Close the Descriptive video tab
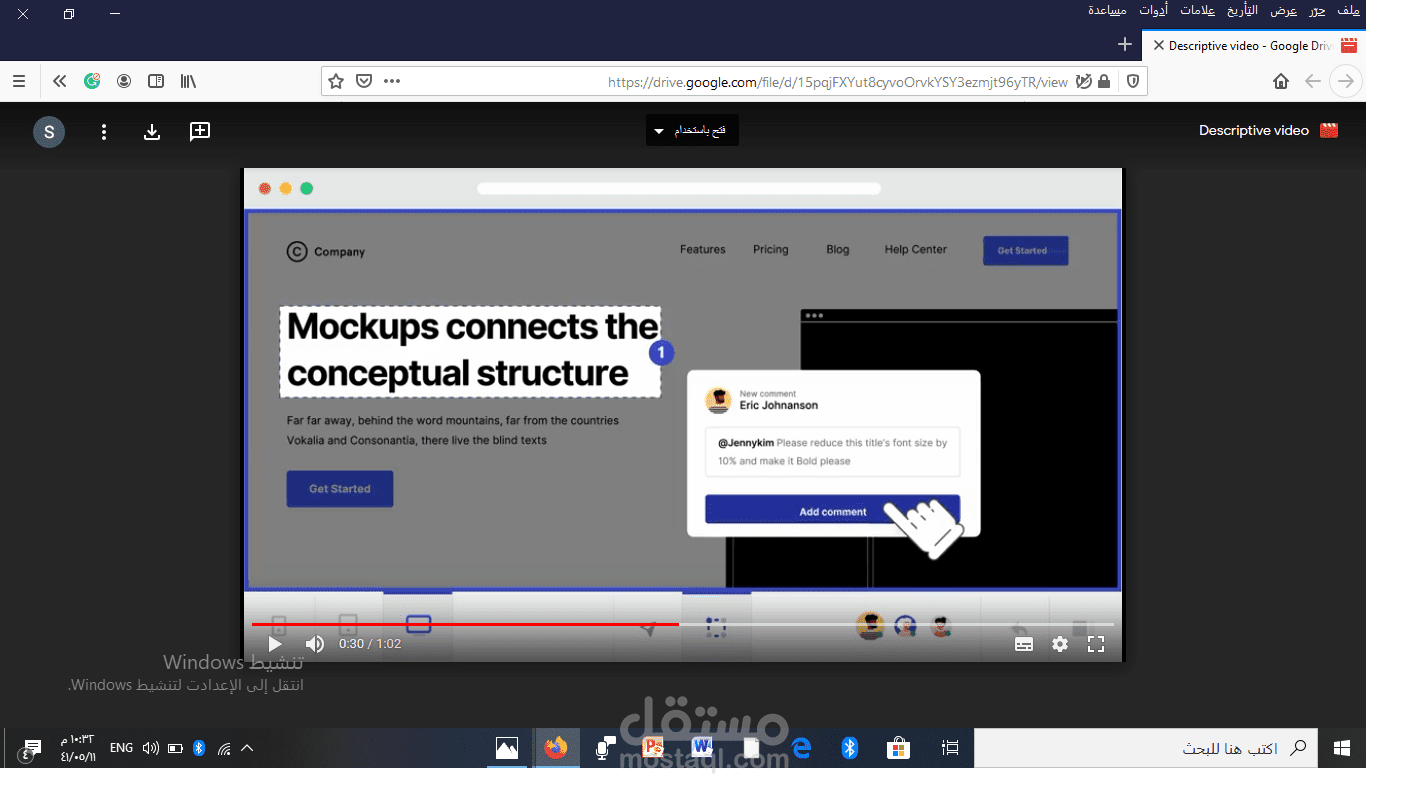This screenshot has width=1410, height=790. click(1158, 45)
